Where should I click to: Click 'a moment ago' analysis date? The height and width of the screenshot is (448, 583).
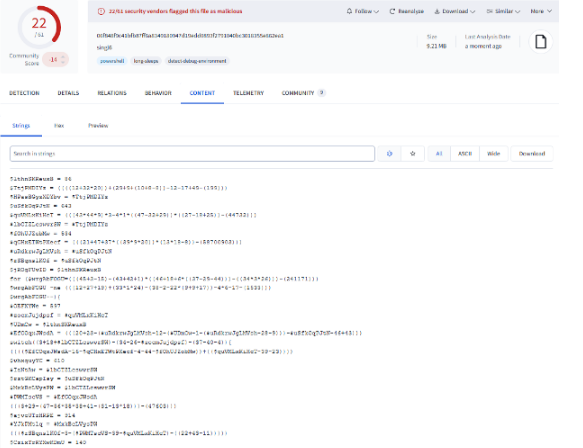[483, 46]
